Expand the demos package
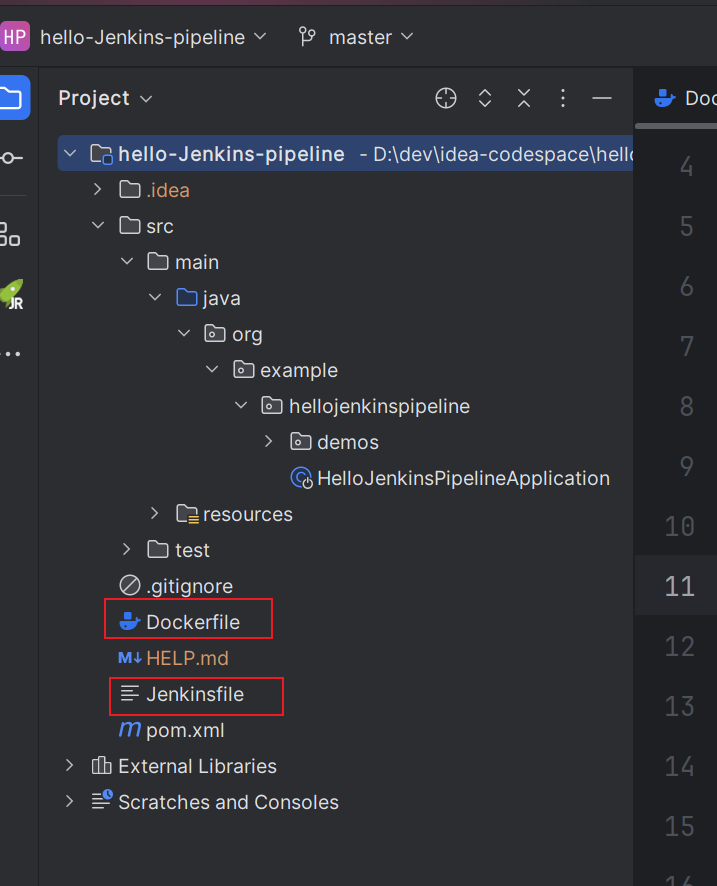Viewport: 717px width, 886px height. point(269,441)
